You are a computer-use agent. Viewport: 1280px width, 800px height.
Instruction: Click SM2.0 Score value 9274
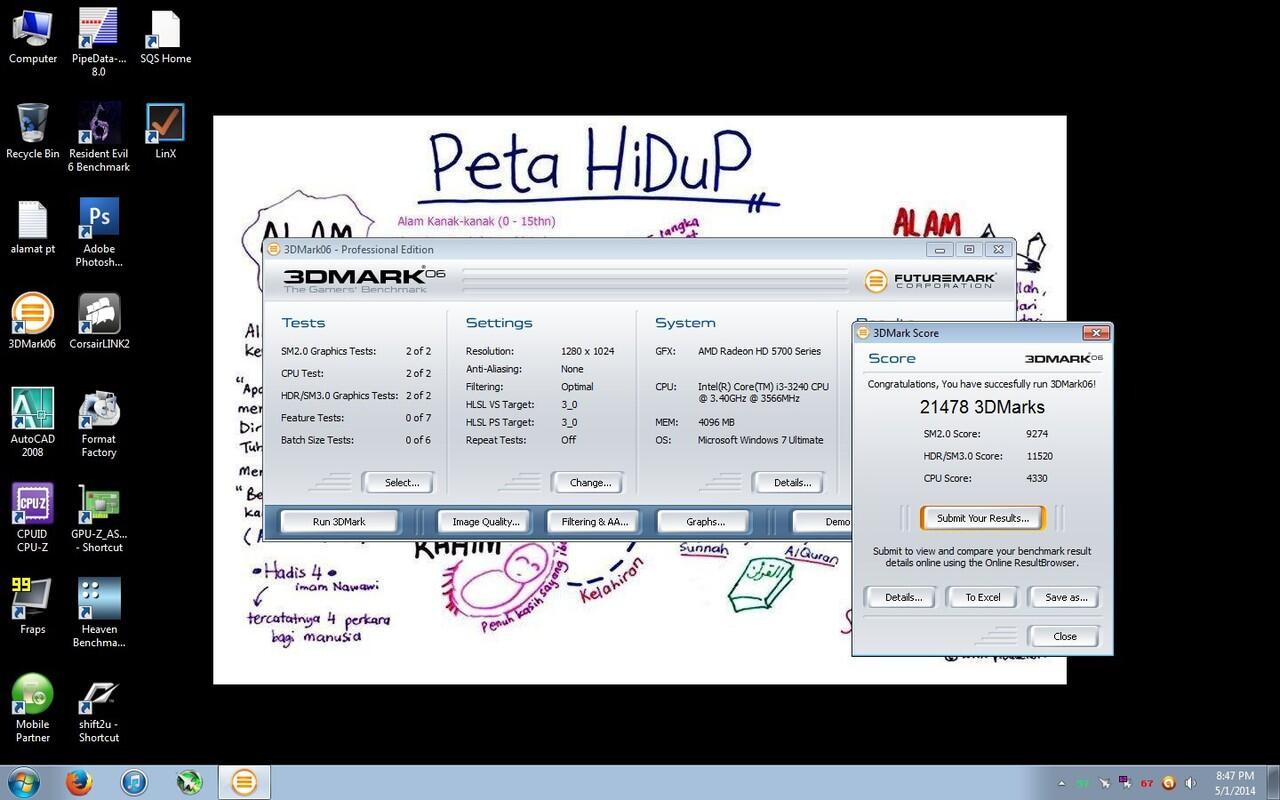click(x=1036, y=434)
